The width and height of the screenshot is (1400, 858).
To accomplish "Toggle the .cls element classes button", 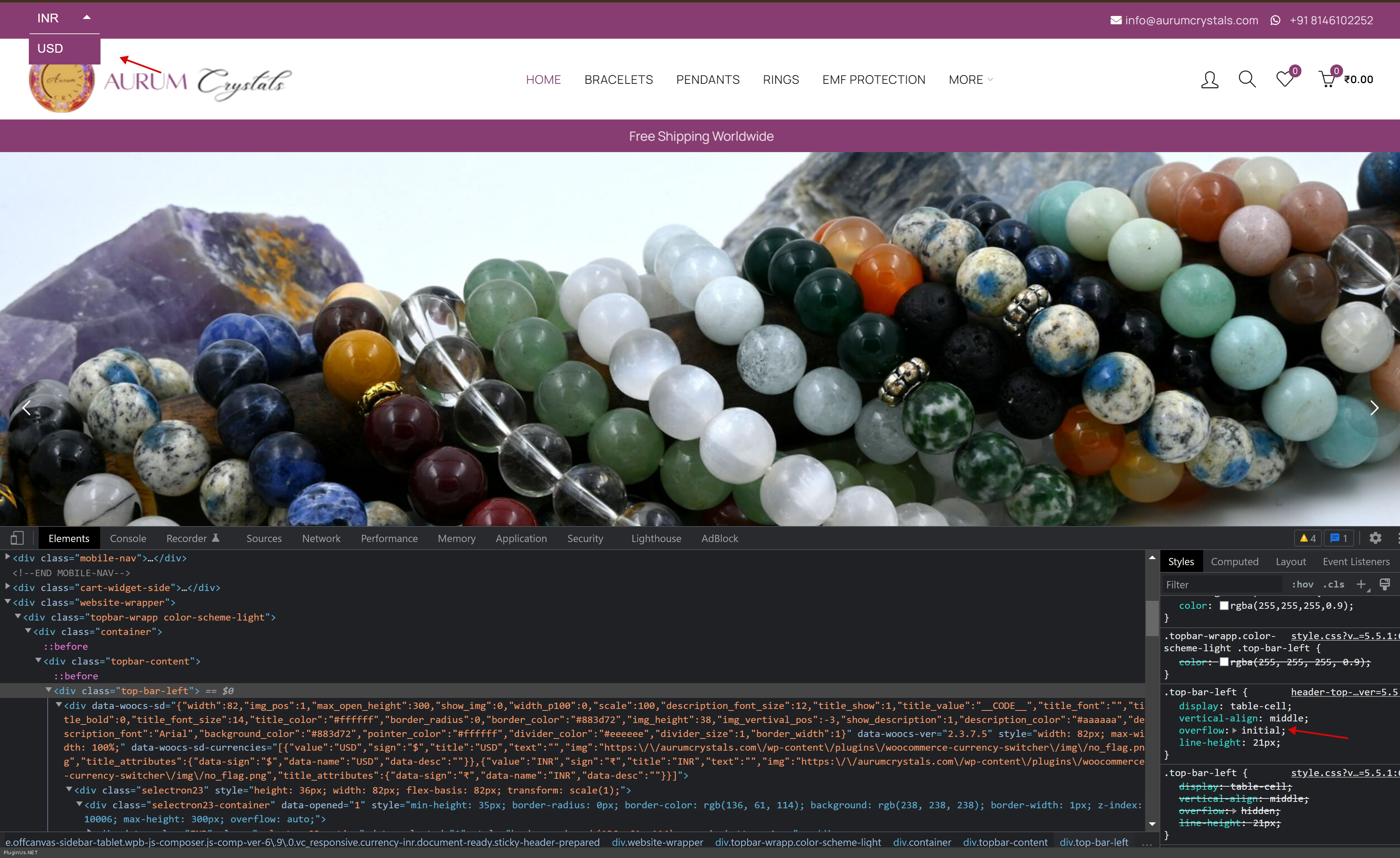I will pos(1334,584).
